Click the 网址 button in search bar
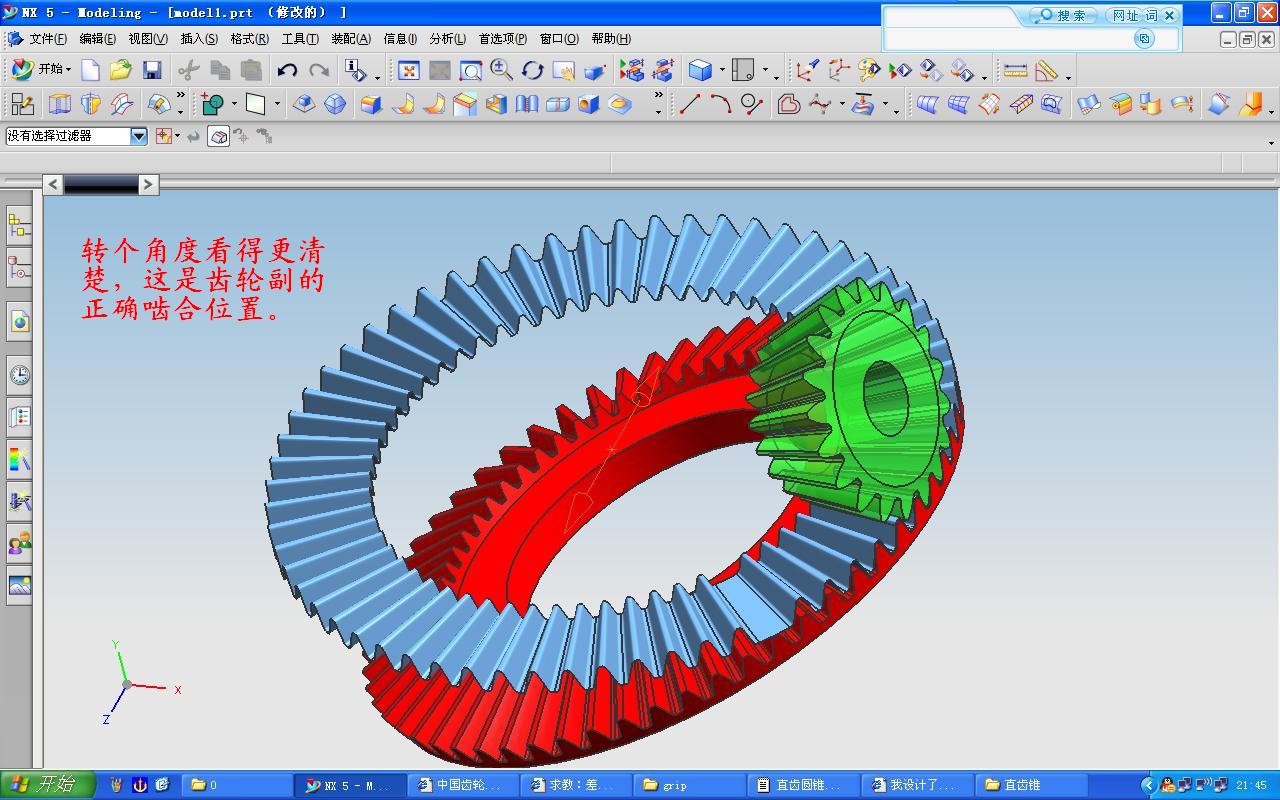1280x800 pixels. [x=1125, y=15]
